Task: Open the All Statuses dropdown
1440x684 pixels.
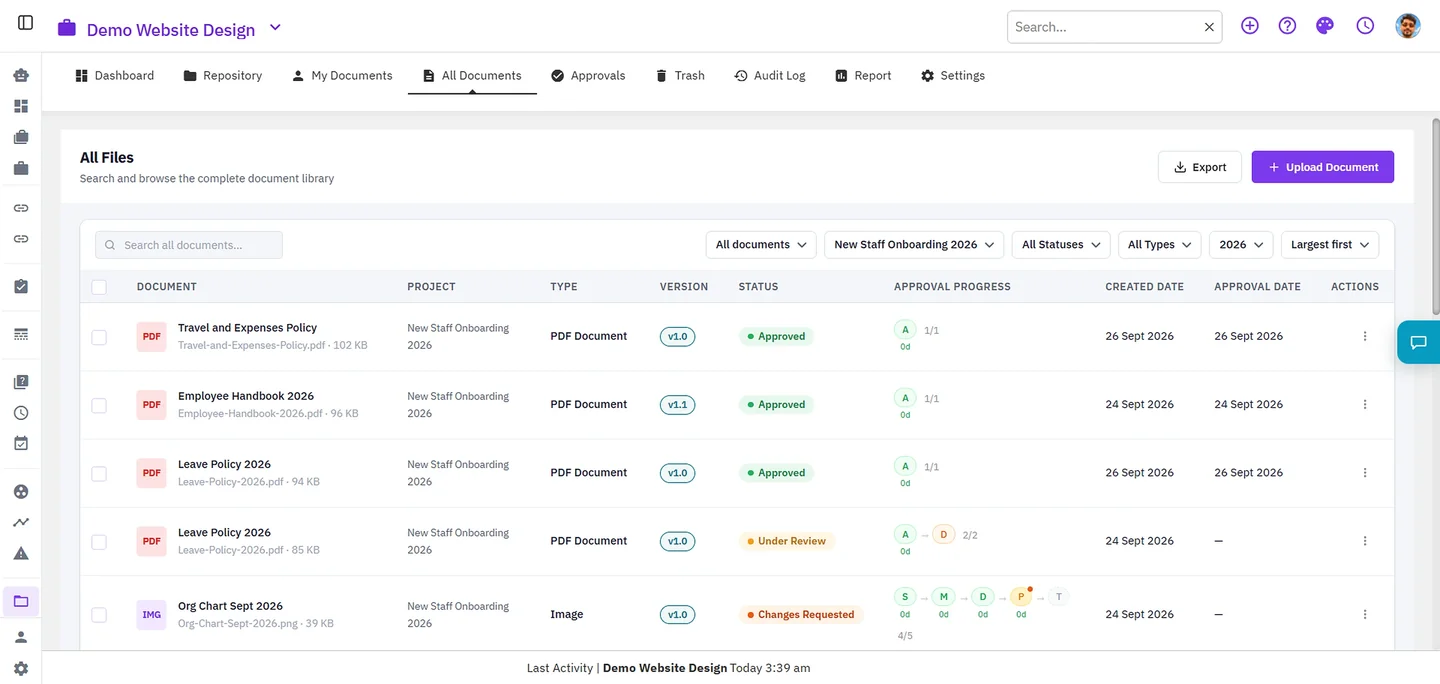Action: coord(1061,244)
